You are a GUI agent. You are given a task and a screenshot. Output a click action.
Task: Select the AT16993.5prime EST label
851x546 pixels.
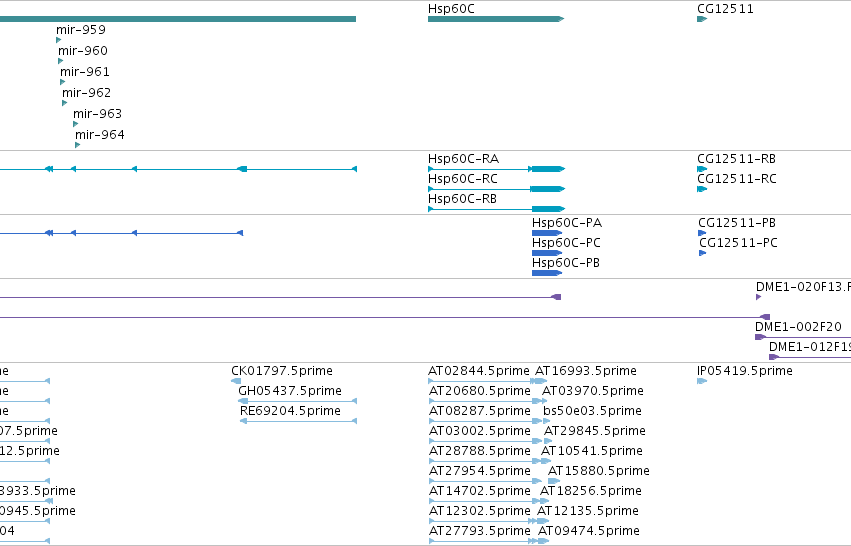[586, 371]
